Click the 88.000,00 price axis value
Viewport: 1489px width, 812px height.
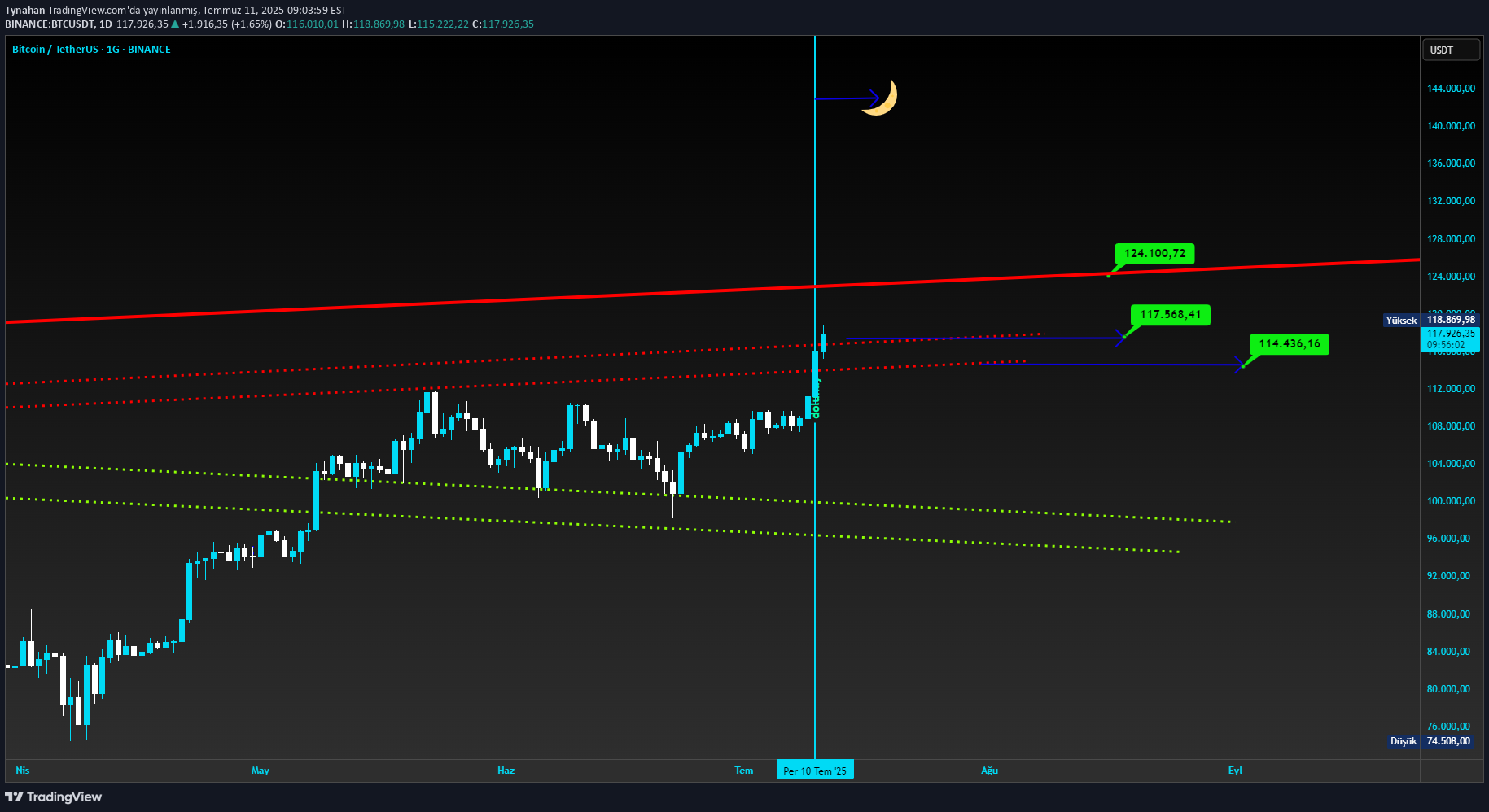coord(1448,614)
